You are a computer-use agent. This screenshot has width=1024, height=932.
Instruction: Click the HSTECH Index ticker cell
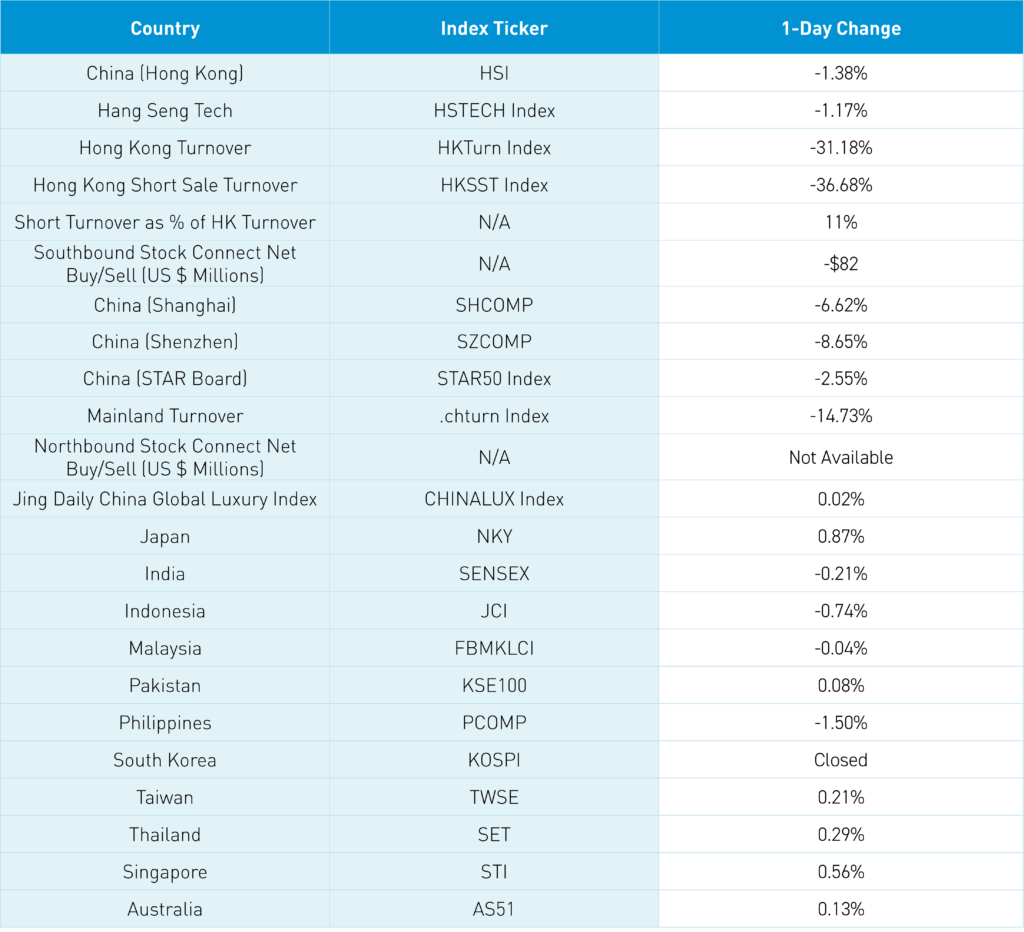[x=494, y=110]
